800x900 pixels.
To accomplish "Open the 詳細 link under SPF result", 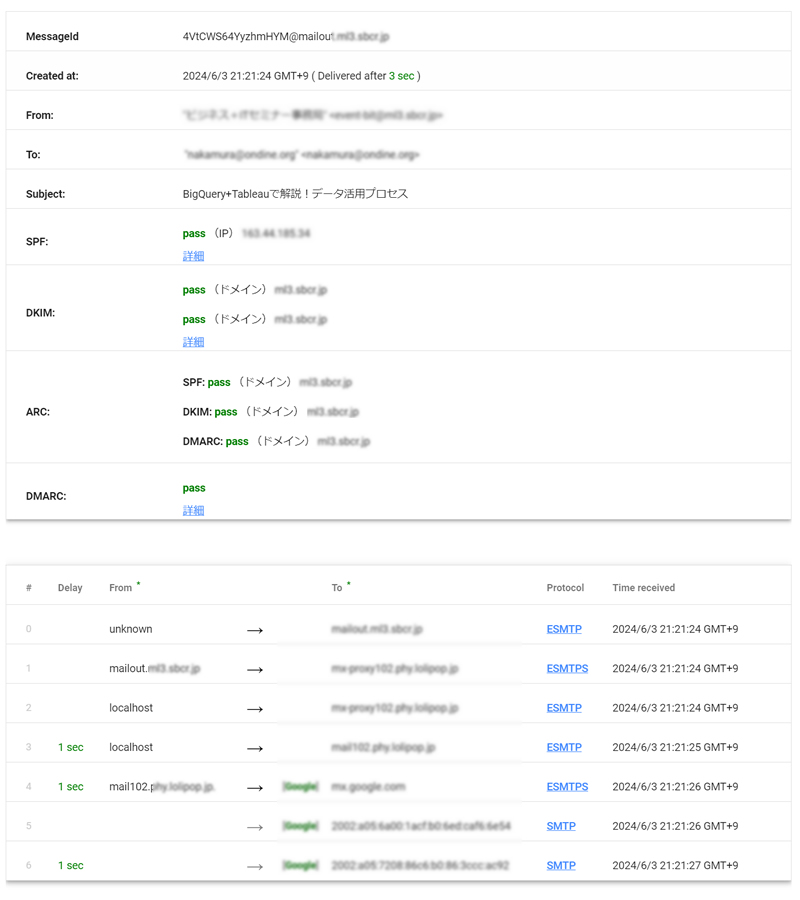I will point(193,256).
